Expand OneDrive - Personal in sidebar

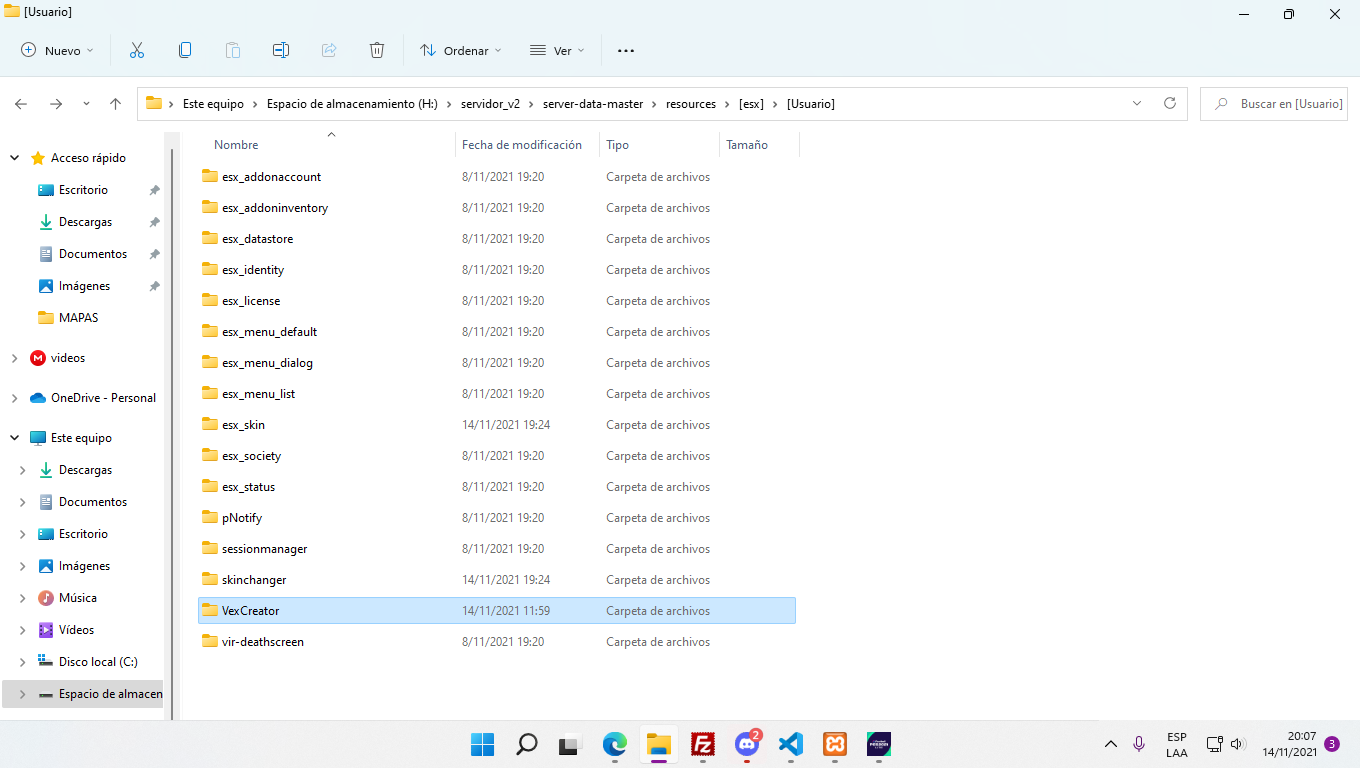(14, 398)
